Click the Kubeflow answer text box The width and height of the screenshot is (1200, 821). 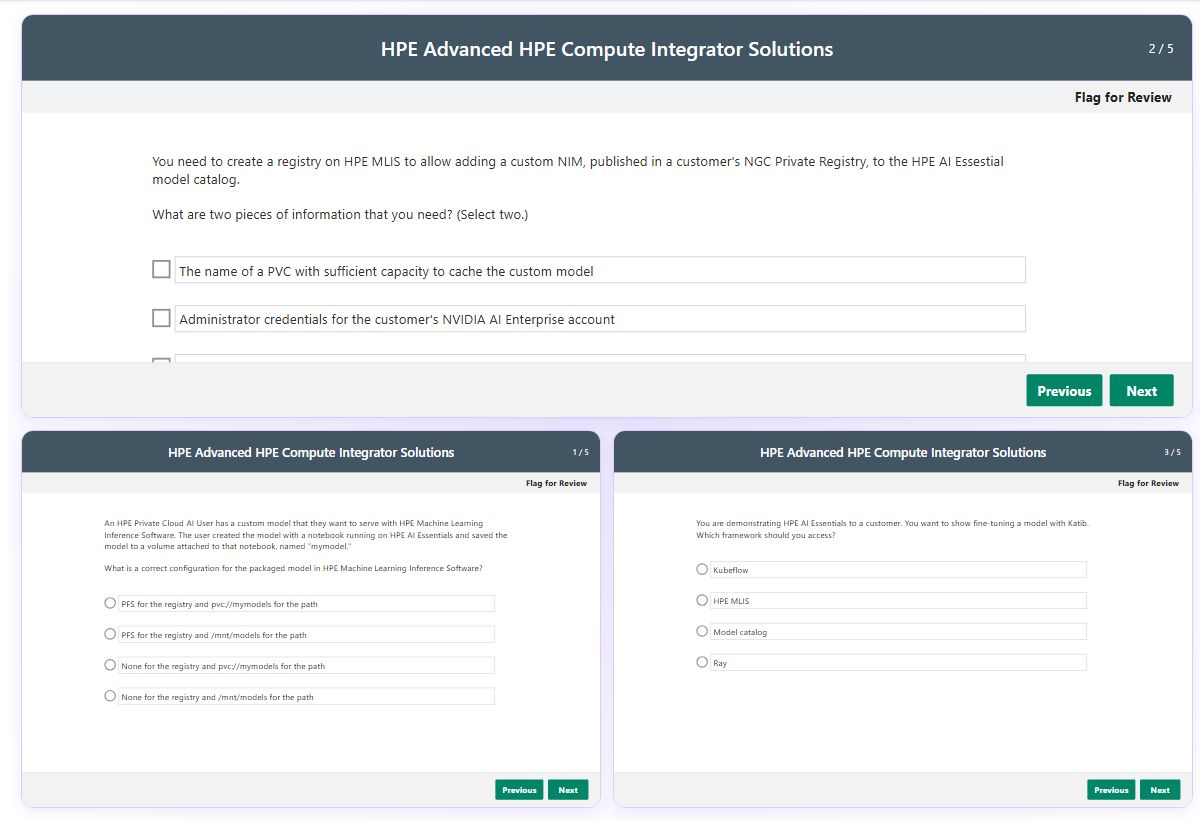[x=898, y=569]
